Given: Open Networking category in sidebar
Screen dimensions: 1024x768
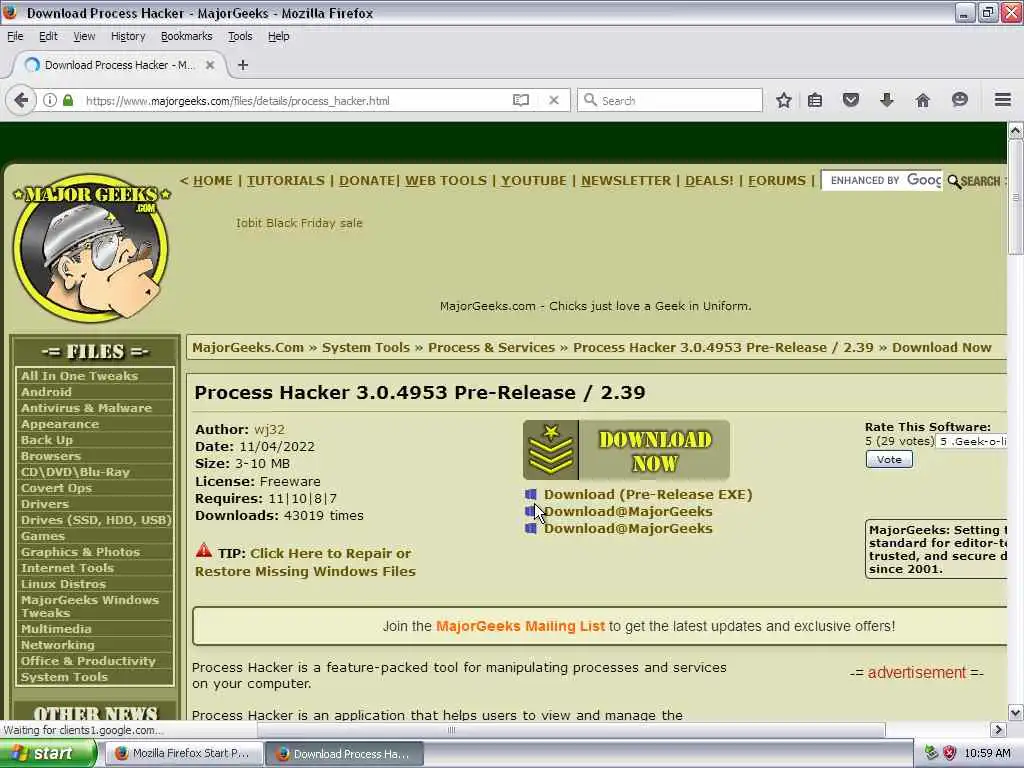Looking at the screenshot, I should point(57,645).
